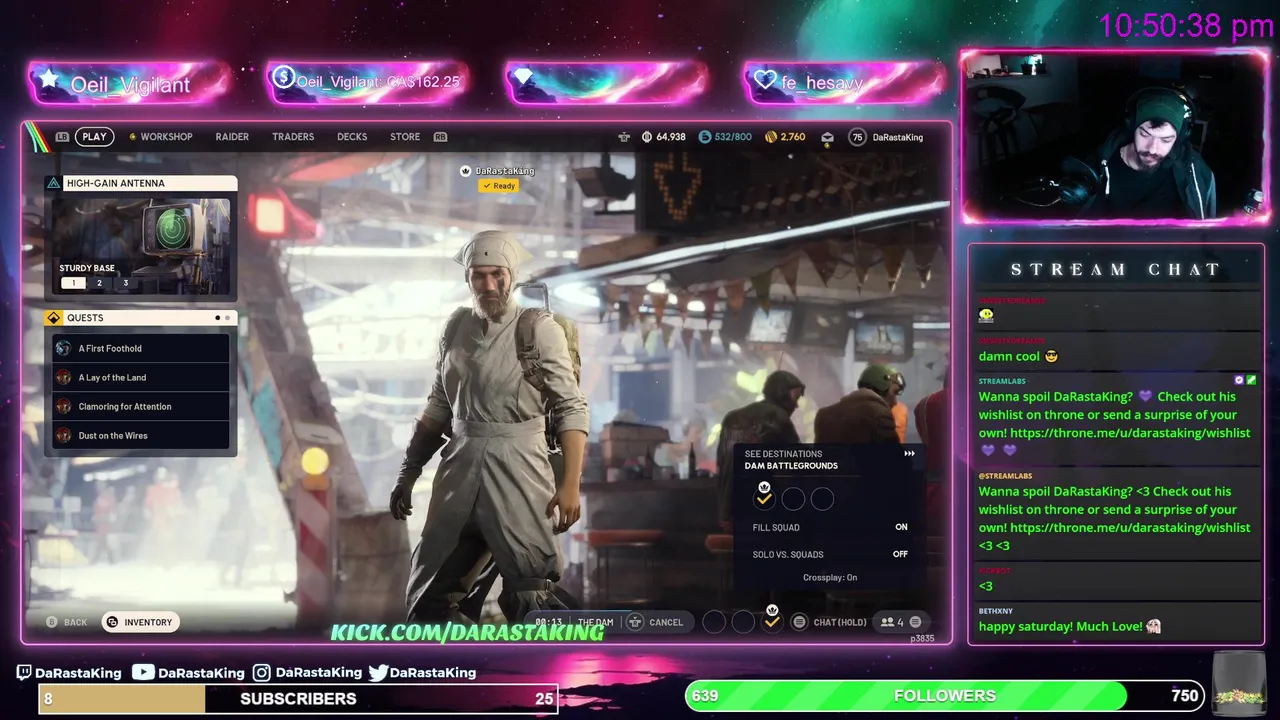Click the small icon beside WORKSHOP label
The image size is (1280, 720).
(132, 137)
